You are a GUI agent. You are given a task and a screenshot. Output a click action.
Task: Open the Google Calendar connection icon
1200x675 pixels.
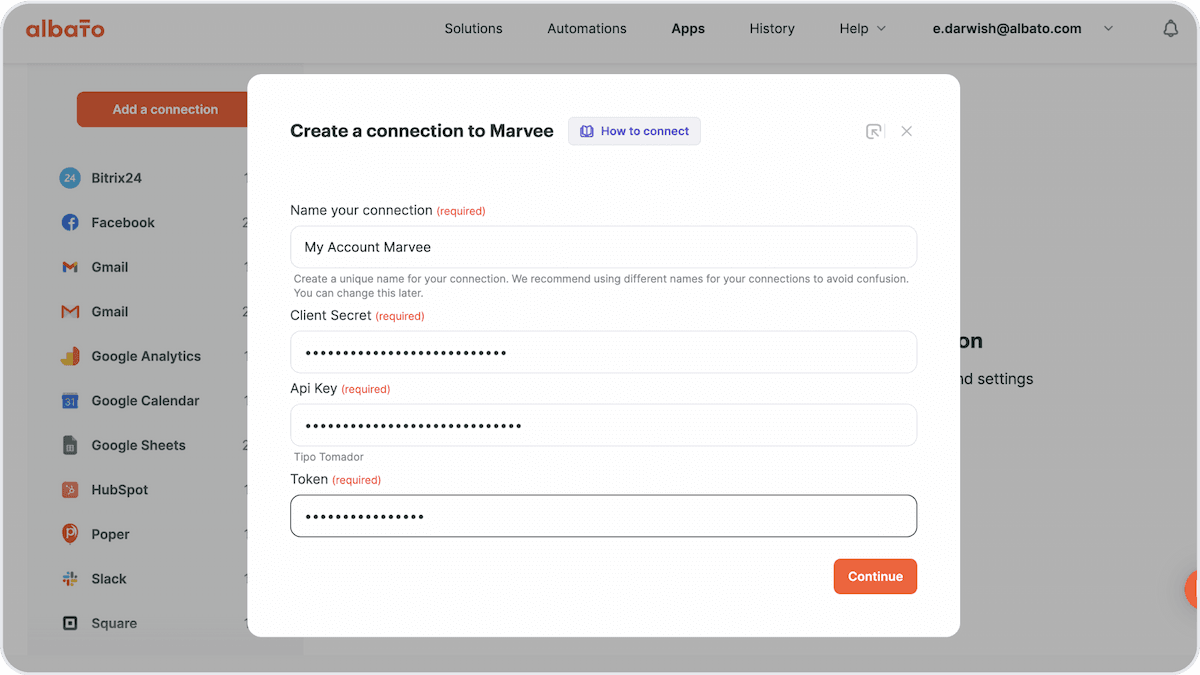[70, 401]
